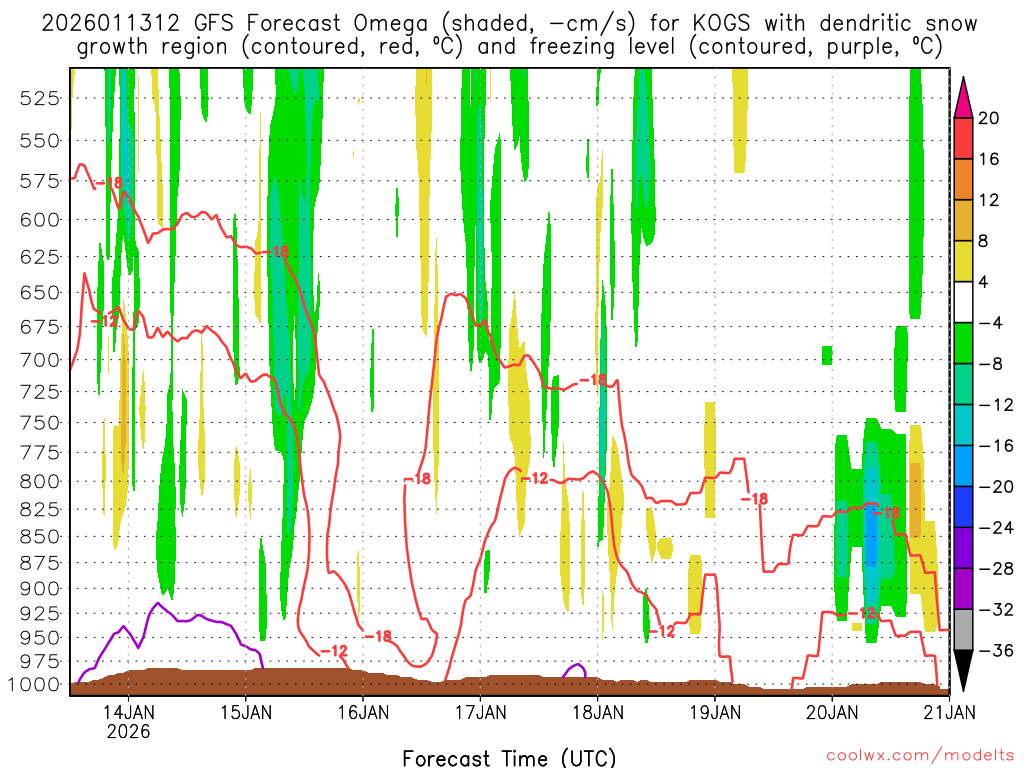Click the yellow 8-to-4 colorbar segment
Image resolution: width=1024 pixels, height=768 pixels.
click(x=963, y=261)
